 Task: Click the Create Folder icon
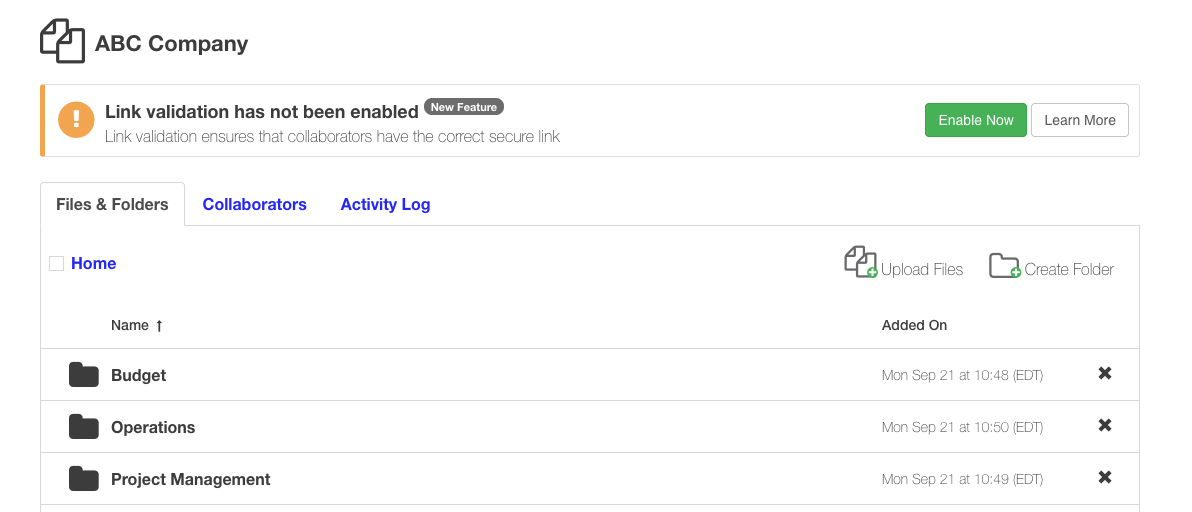click(1004, 266)
